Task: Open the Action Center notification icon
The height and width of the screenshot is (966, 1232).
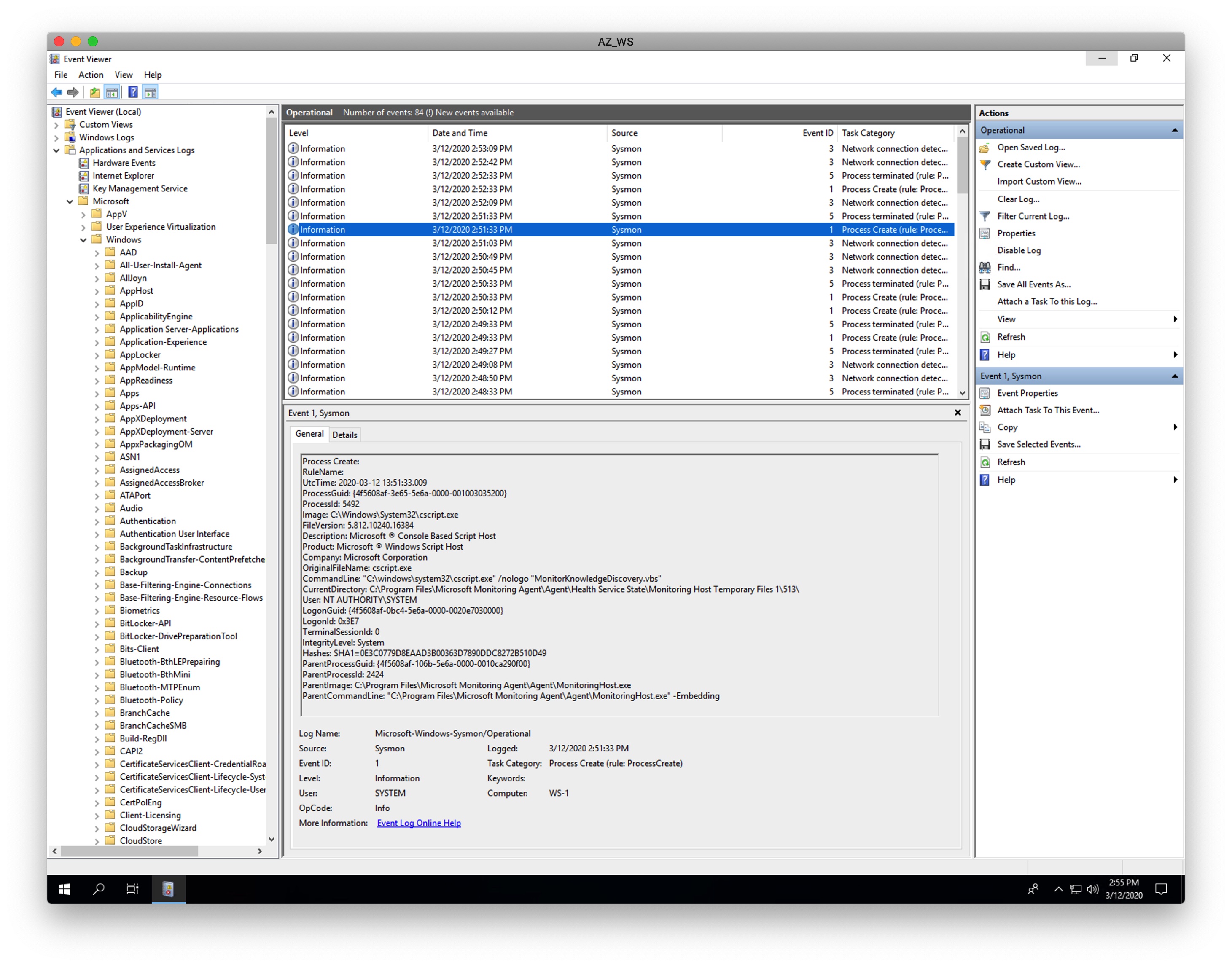Action: pyautogui.click(x=1161, y=889)
